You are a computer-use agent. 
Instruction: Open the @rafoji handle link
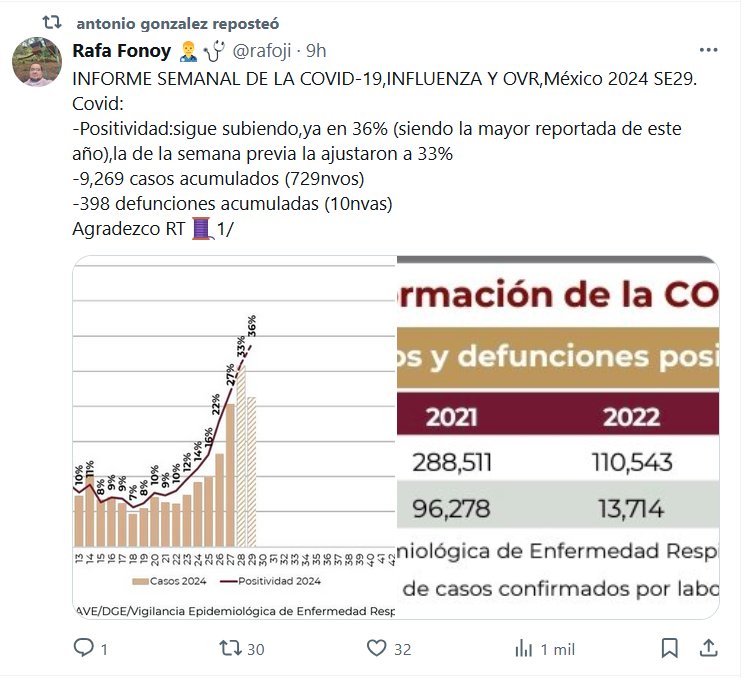tap(265, 50)
